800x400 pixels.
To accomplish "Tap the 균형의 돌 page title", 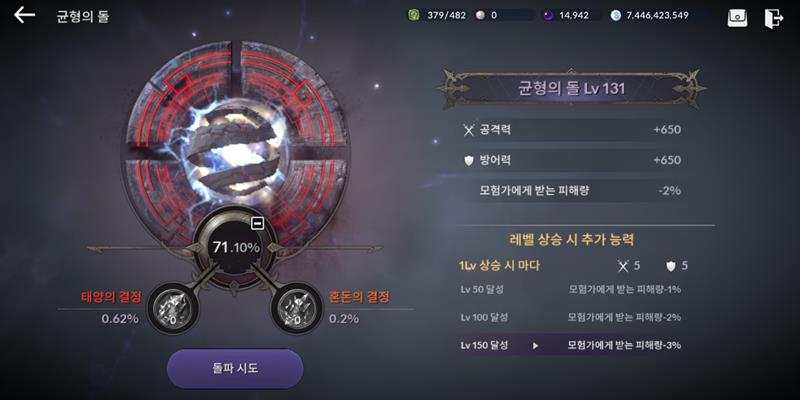I will coord(83,16).
